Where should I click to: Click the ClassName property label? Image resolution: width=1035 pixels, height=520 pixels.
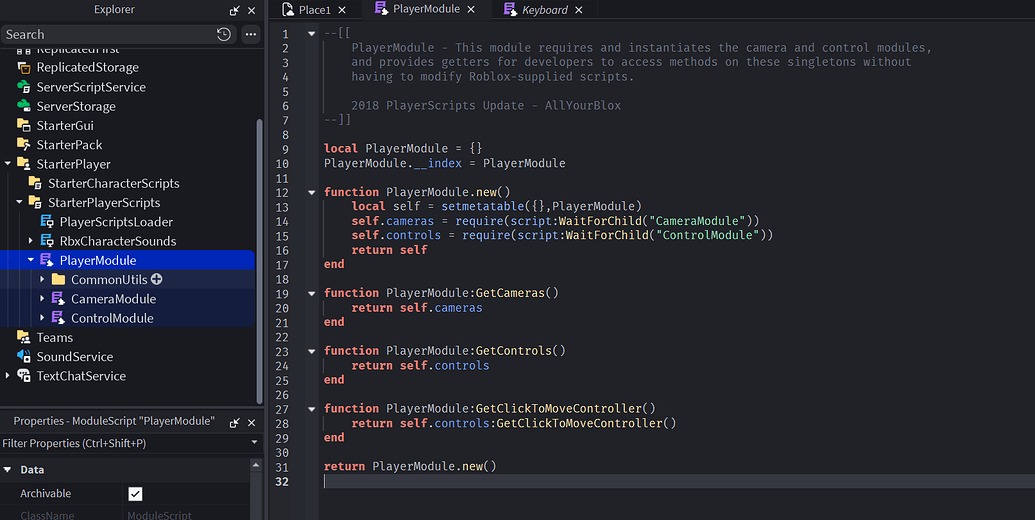[47, 515]
